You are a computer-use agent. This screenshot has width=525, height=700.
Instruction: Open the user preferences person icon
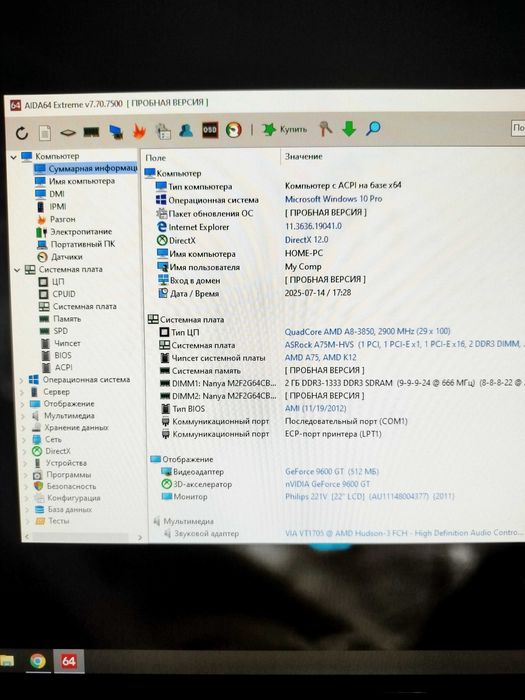(186, 130)
